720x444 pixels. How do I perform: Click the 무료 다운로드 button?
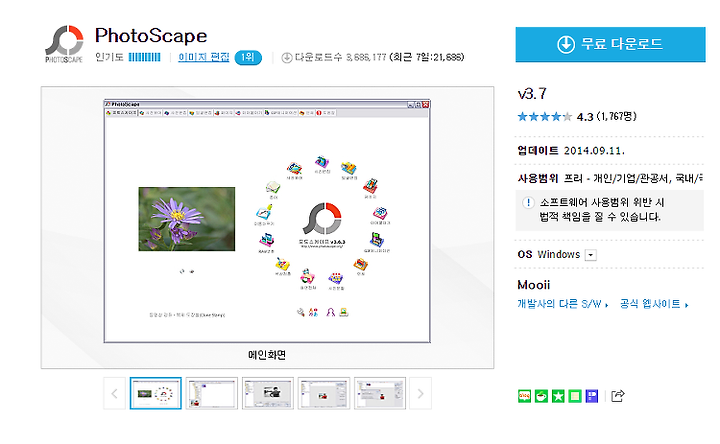pos(610,44)
